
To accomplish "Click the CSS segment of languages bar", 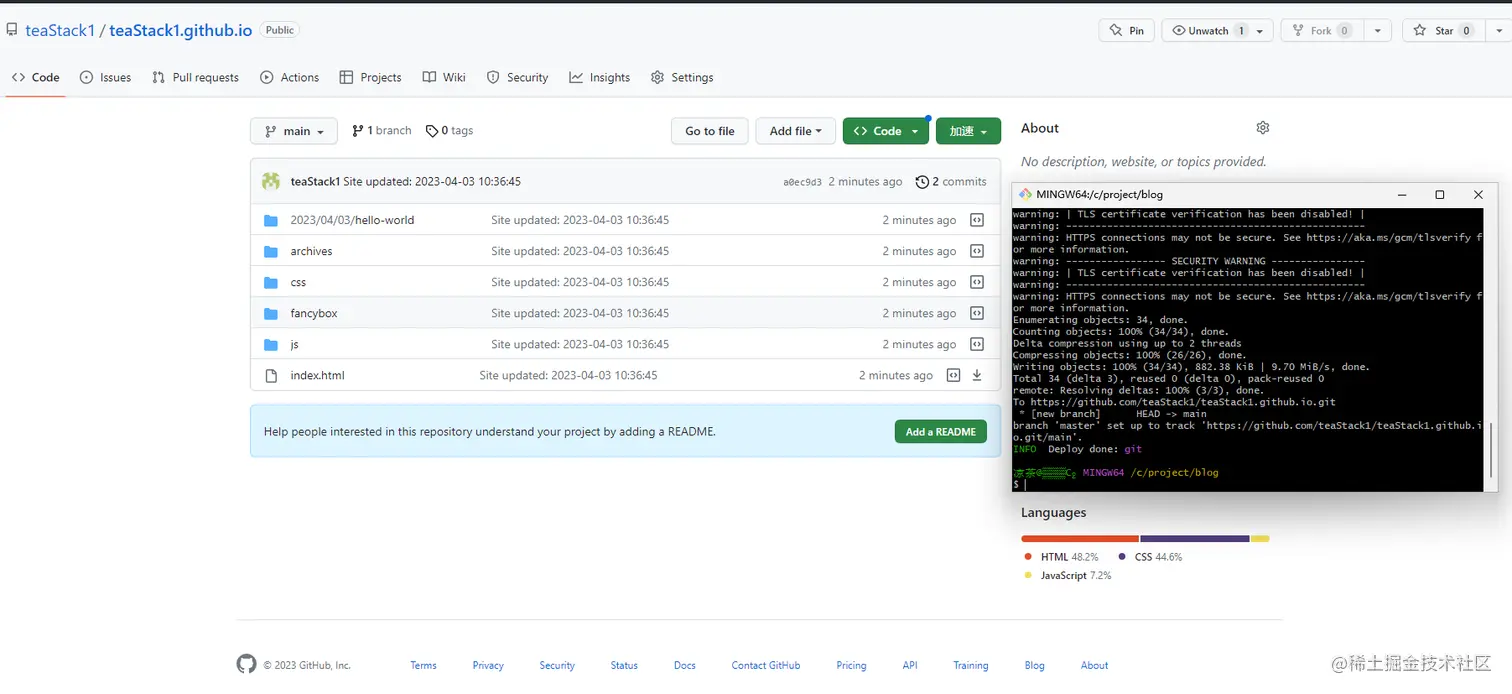I will click(x=1195, y=538).
